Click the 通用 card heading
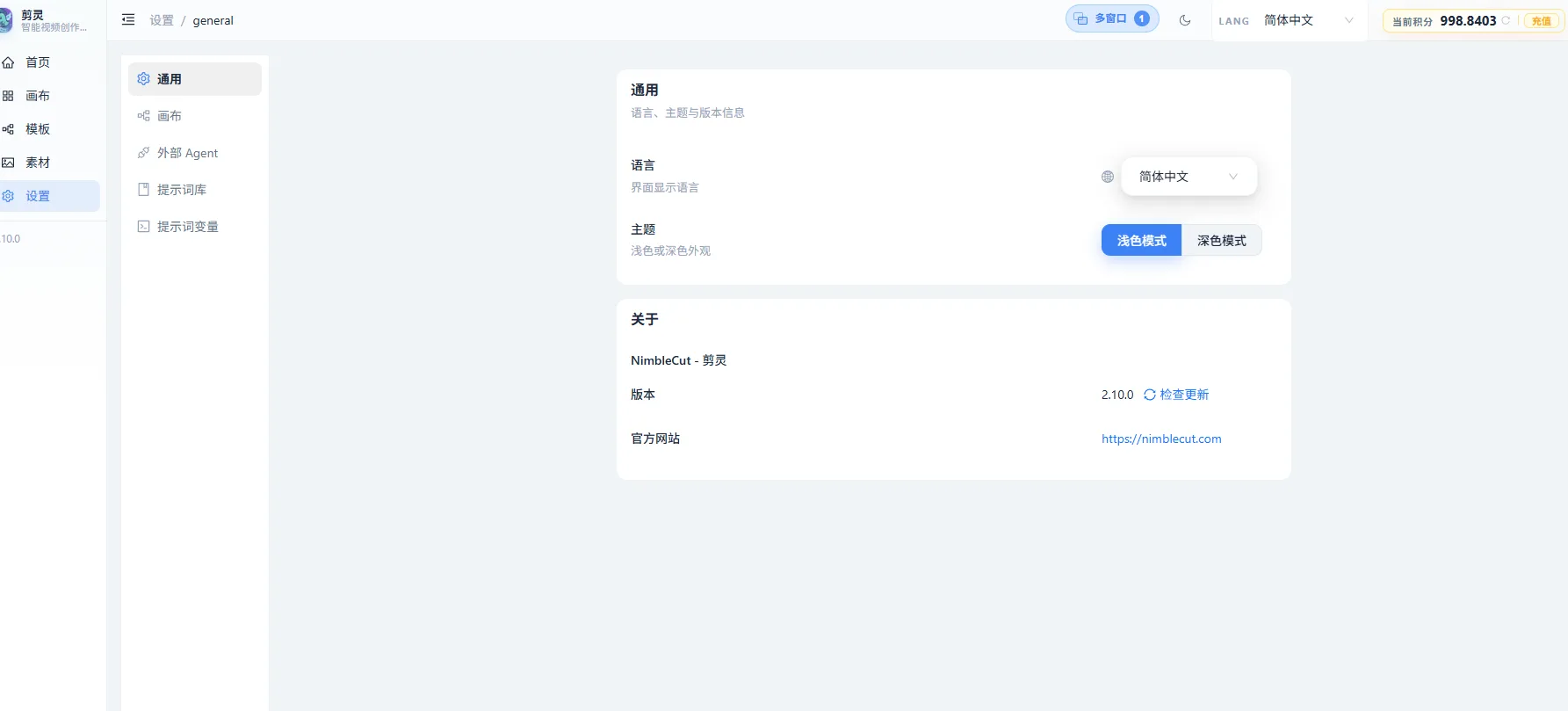 click(644, 90)
